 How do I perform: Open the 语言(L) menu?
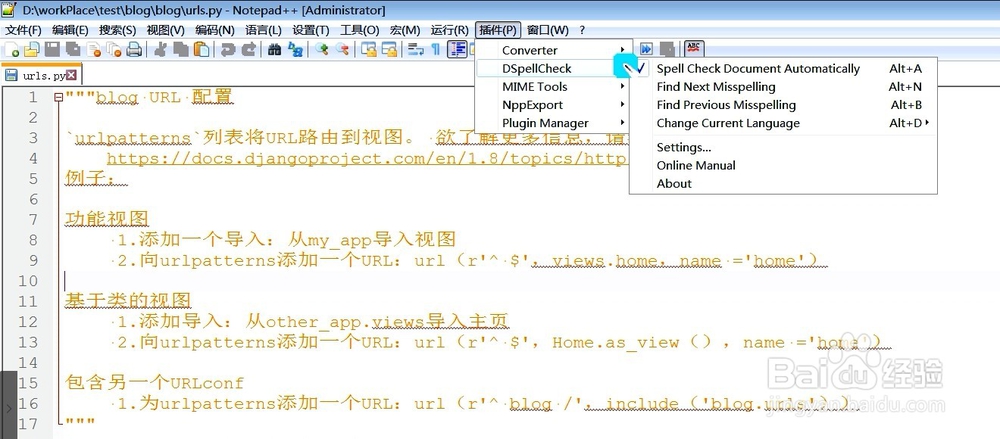[263, 30]
